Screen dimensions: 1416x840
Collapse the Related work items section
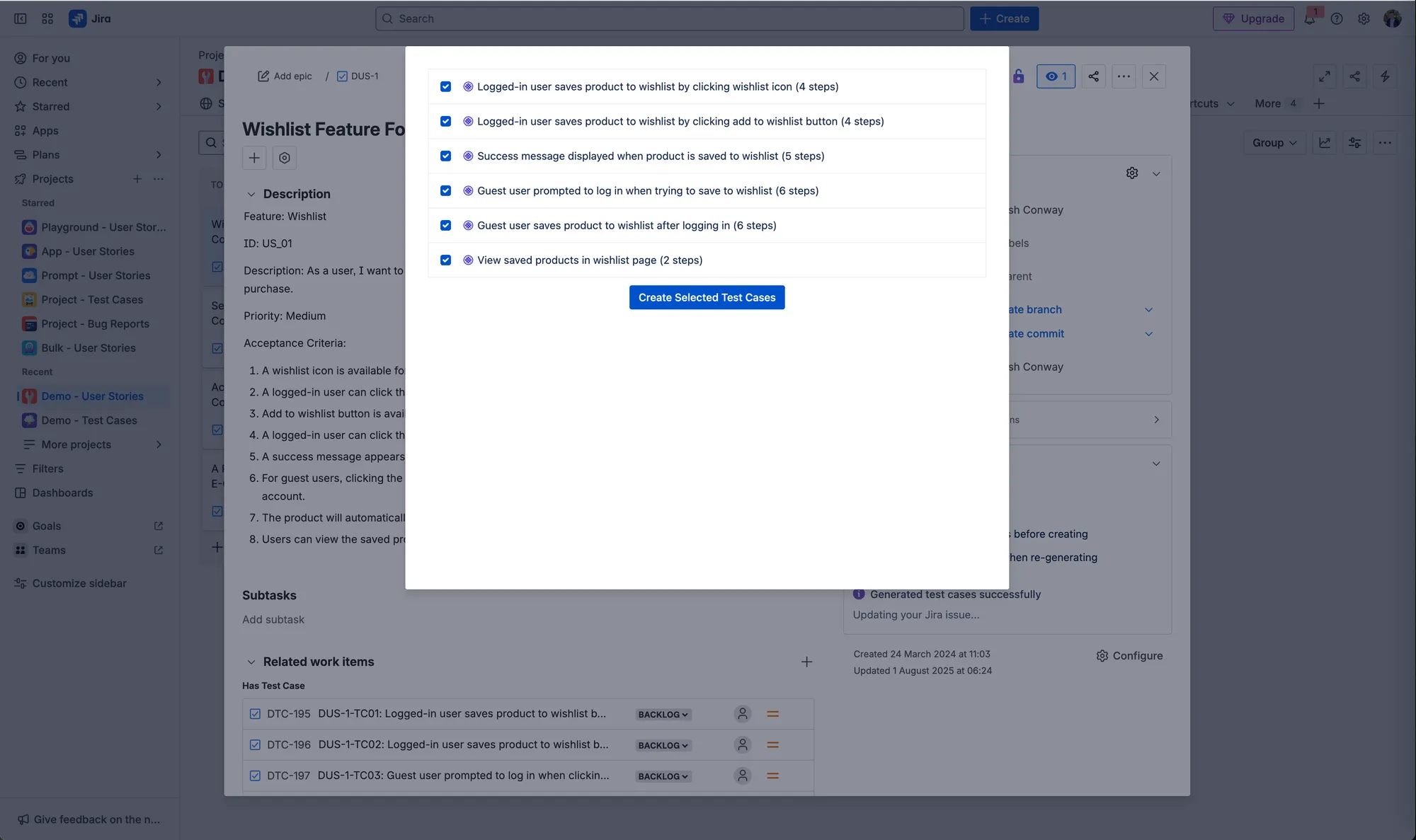coord(251,661)
